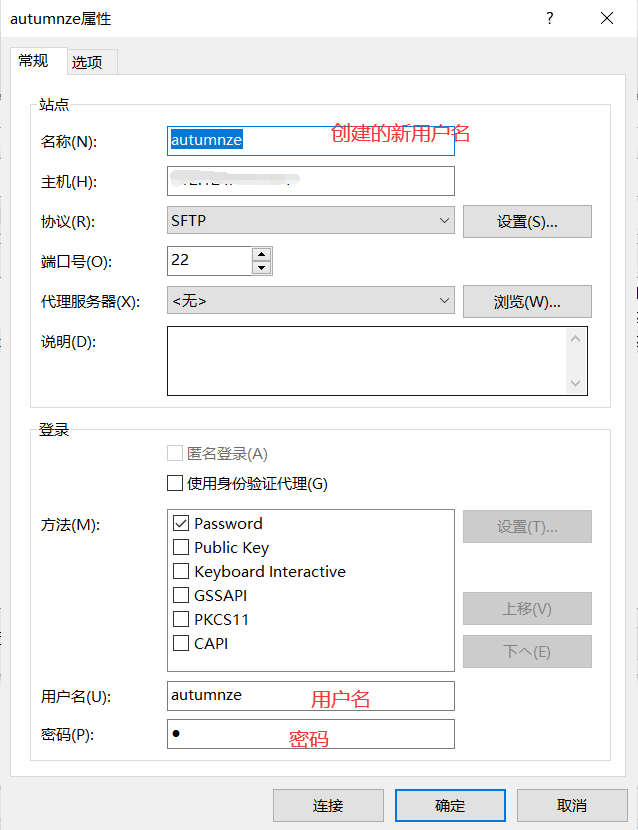Switch to the 选项 (Options) tab
This screenshot has height=830, width=638.
point(87,62)
